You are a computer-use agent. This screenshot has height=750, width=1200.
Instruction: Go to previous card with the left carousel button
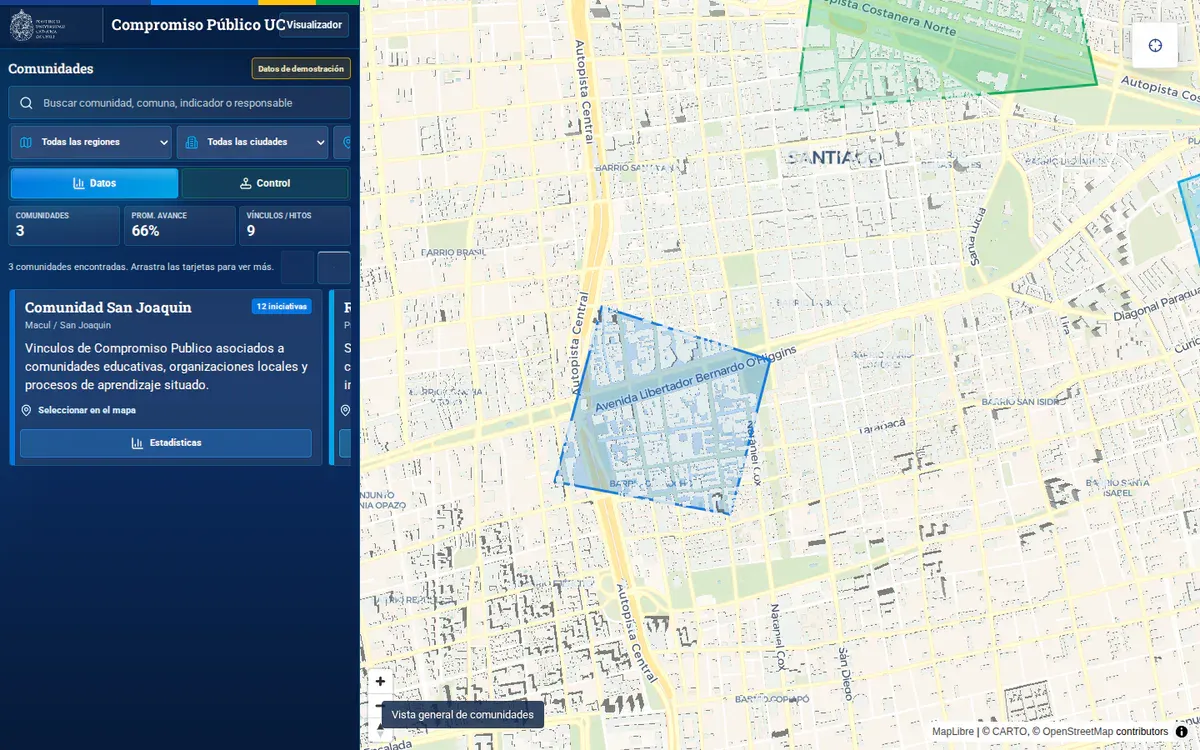[x=297, y=268]
